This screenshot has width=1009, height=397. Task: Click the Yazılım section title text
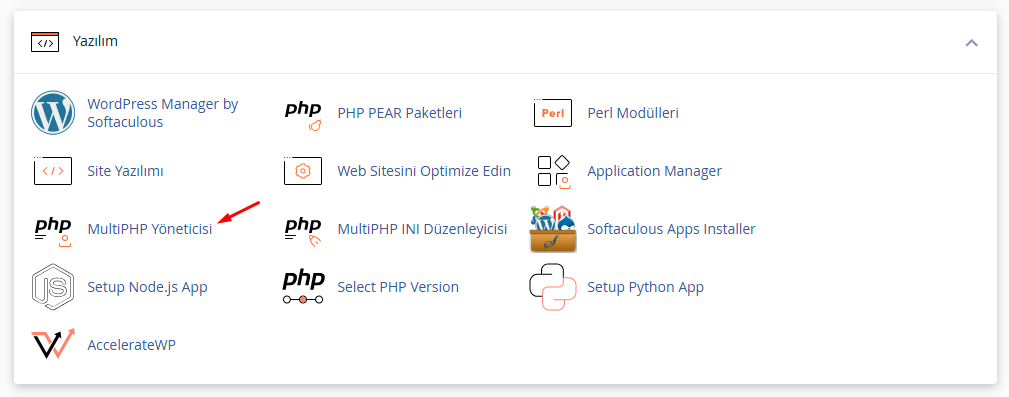pos(95,42)
